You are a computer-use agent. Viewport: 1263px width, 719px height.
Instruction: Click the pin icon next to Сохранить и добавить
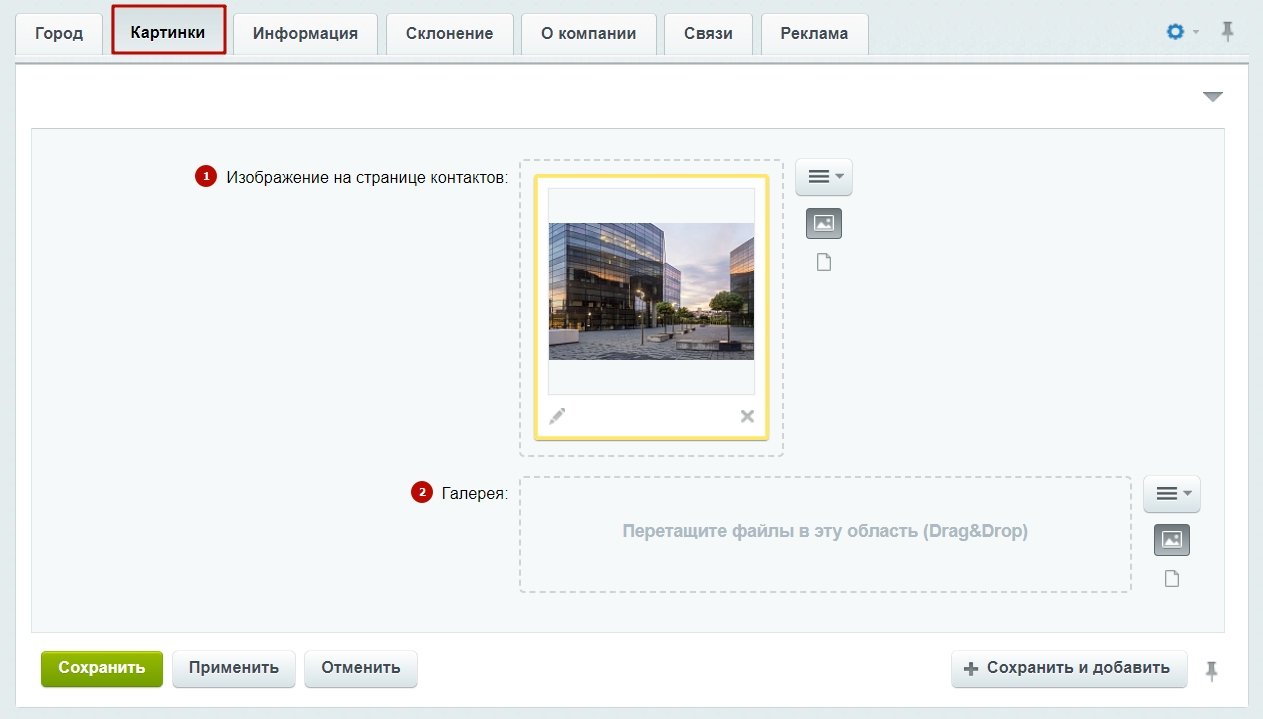1212,671
